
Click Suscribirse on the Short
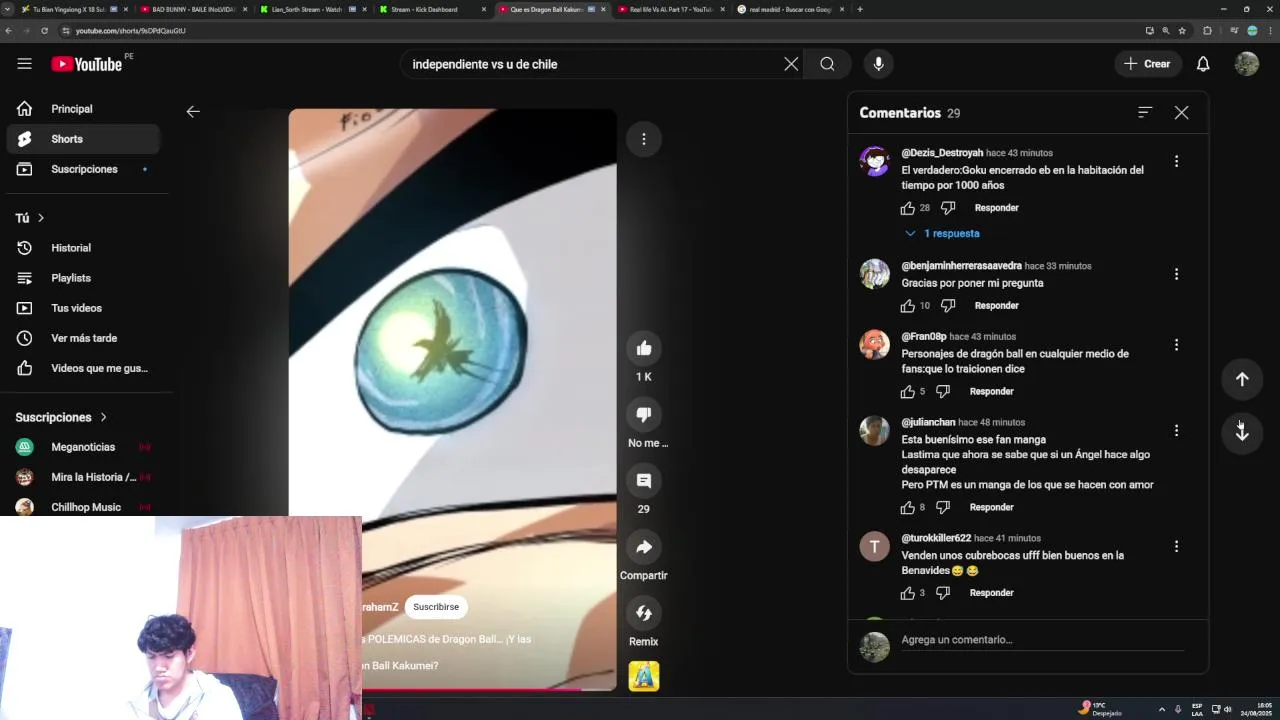point(436,607)
